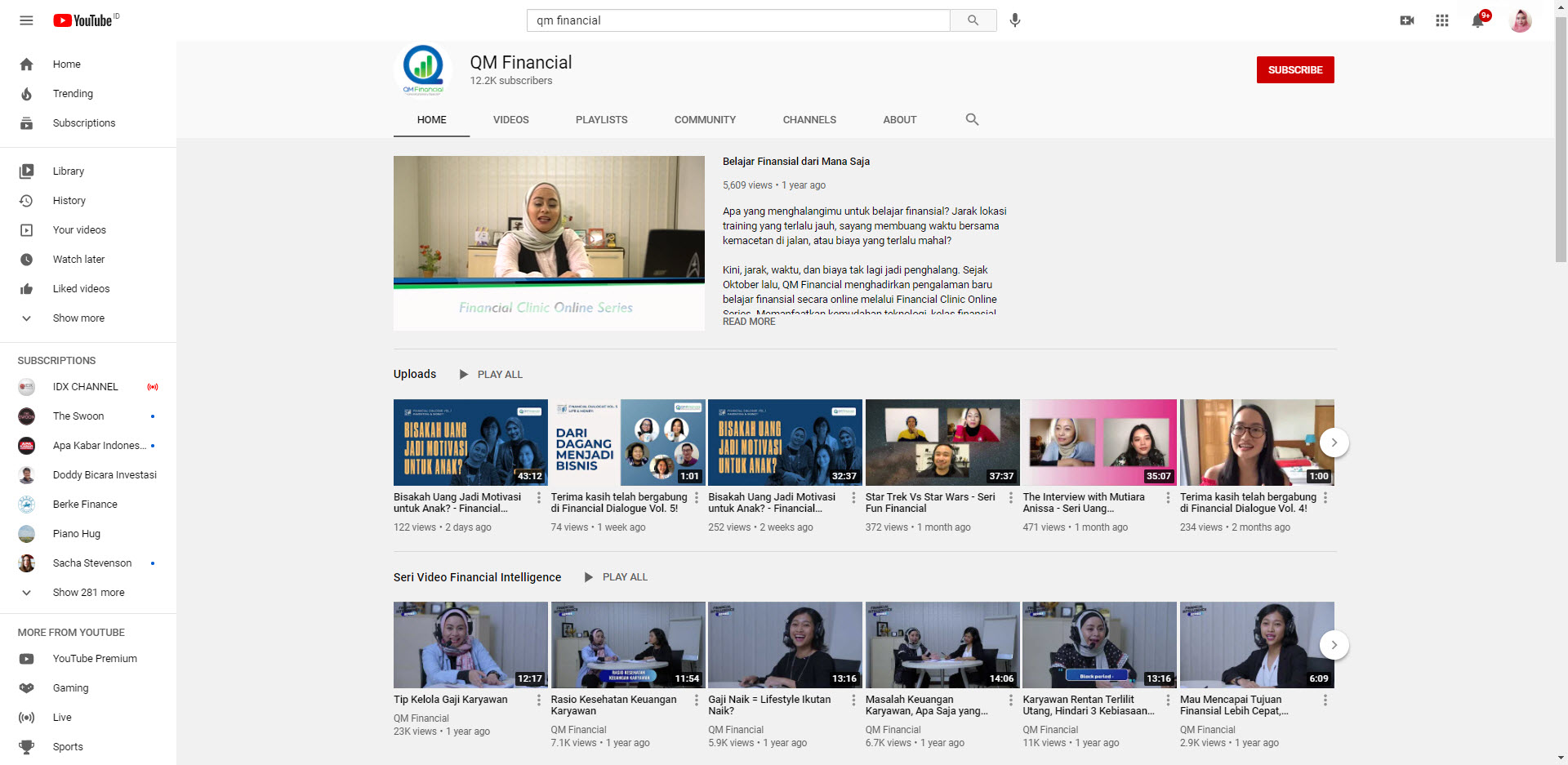The height and width of the screenshot is (765, 1568).
Task: Play the featured Financial Clinic Online Series video
Action: [x=549, y=243]
